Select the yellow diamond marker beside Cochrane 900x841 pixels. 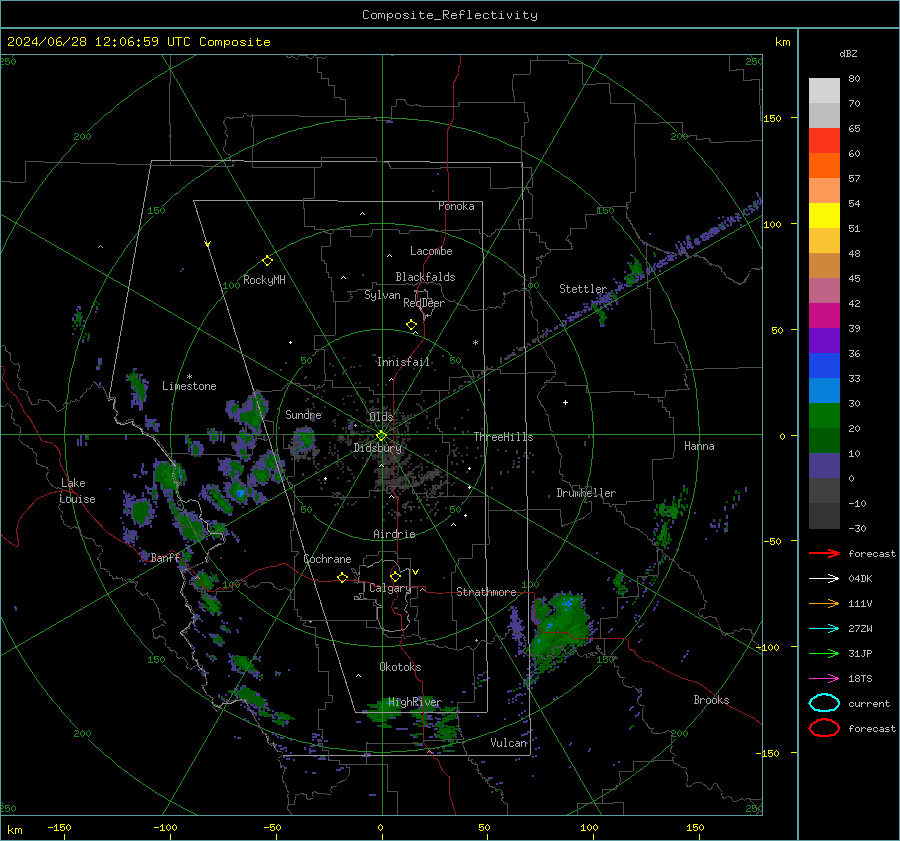click(x=342, y=577)
